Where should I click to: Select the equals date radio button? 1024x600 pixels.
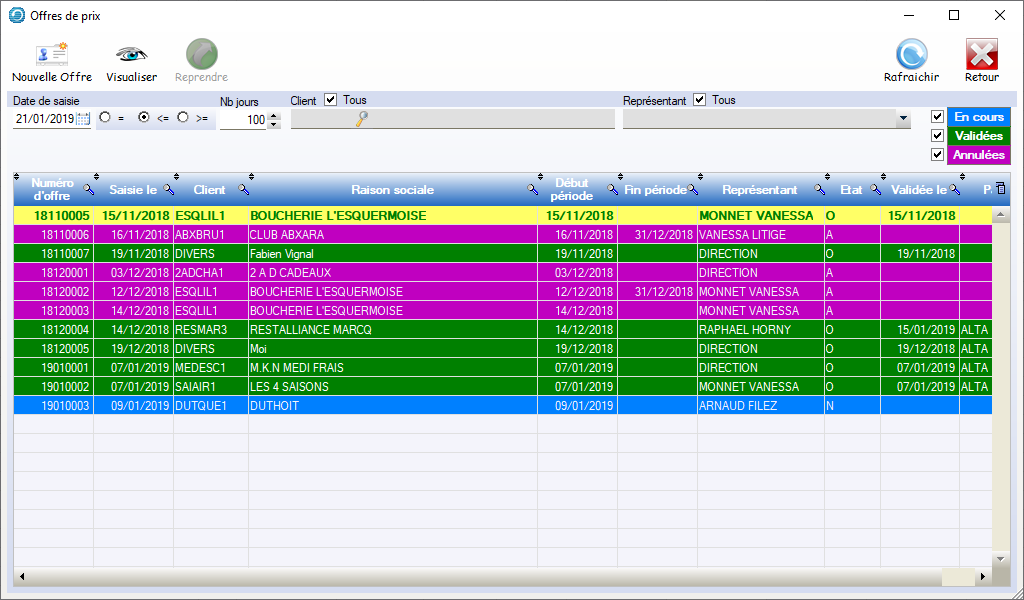(x=105, y=118)
